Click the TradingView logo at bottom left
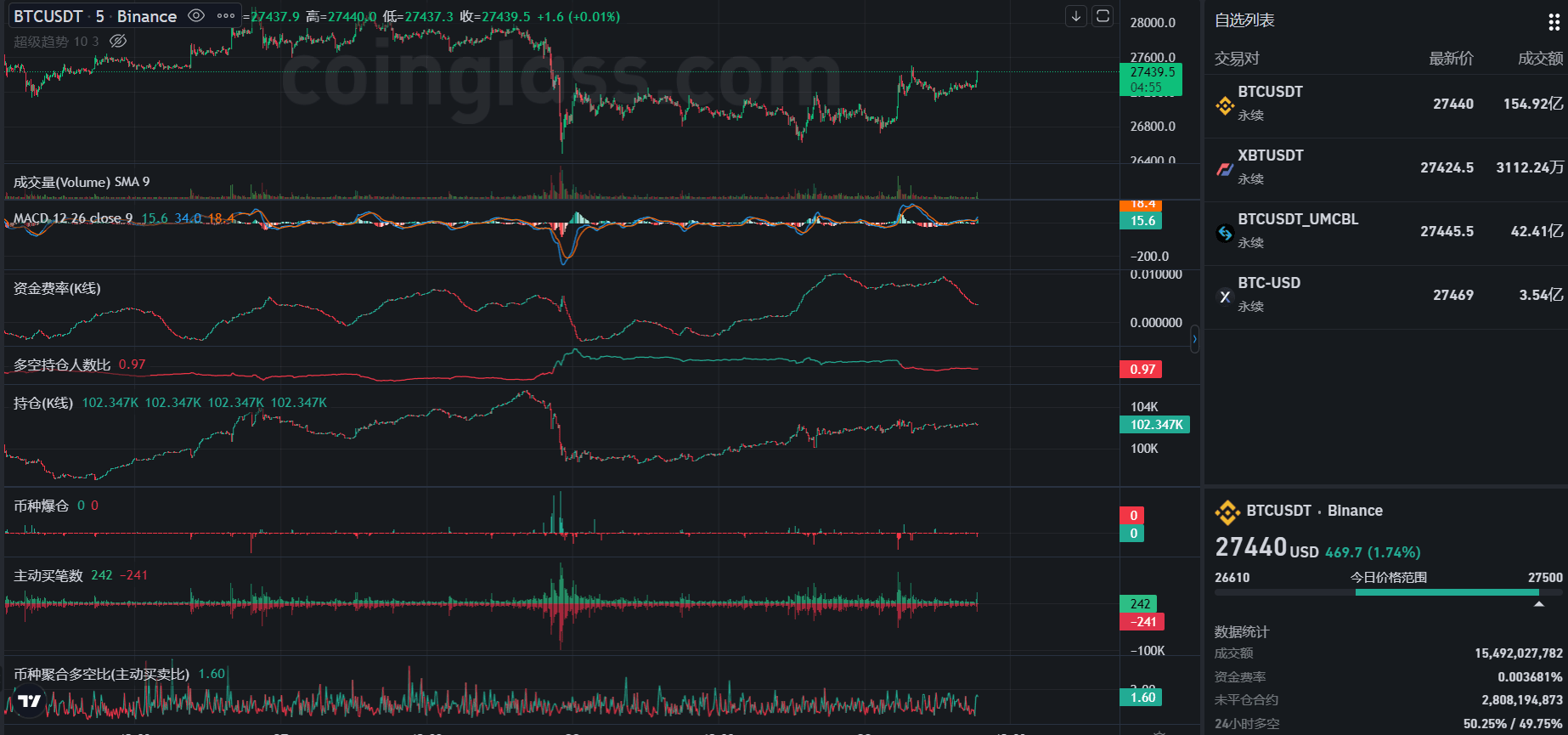Screen dimensions: 1568x735 click(x=30, y=701)
